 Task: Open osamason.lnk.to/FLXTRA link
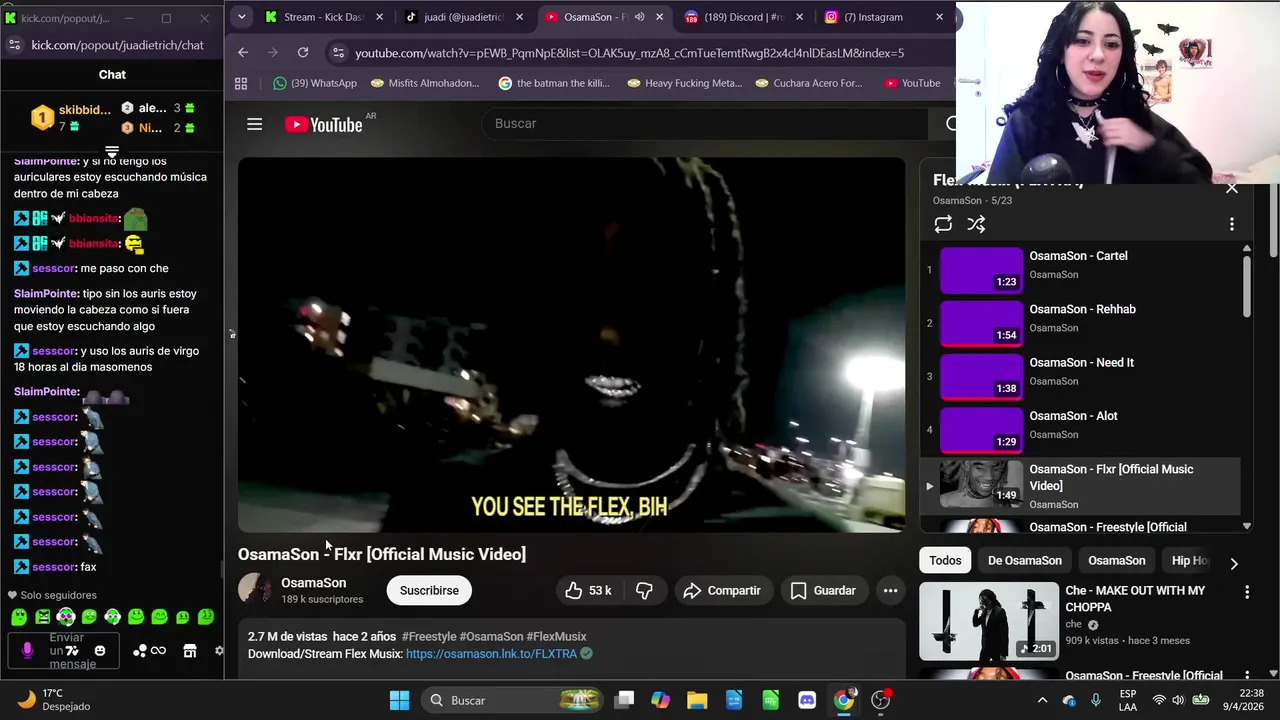click(x=491, y=654)
